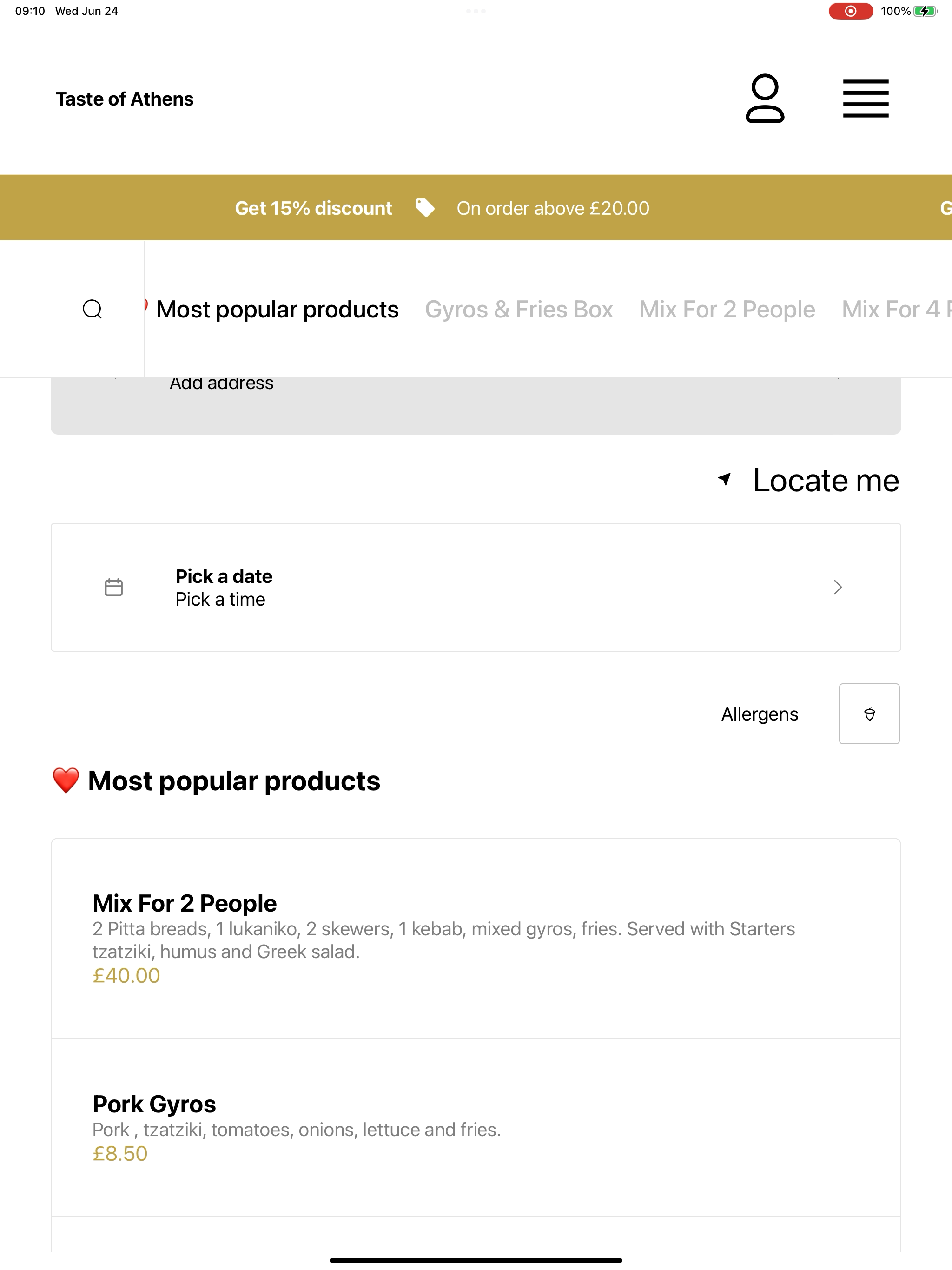
Task: Tap the multitasking three dots at top
Action: click(x=476, y=11)
